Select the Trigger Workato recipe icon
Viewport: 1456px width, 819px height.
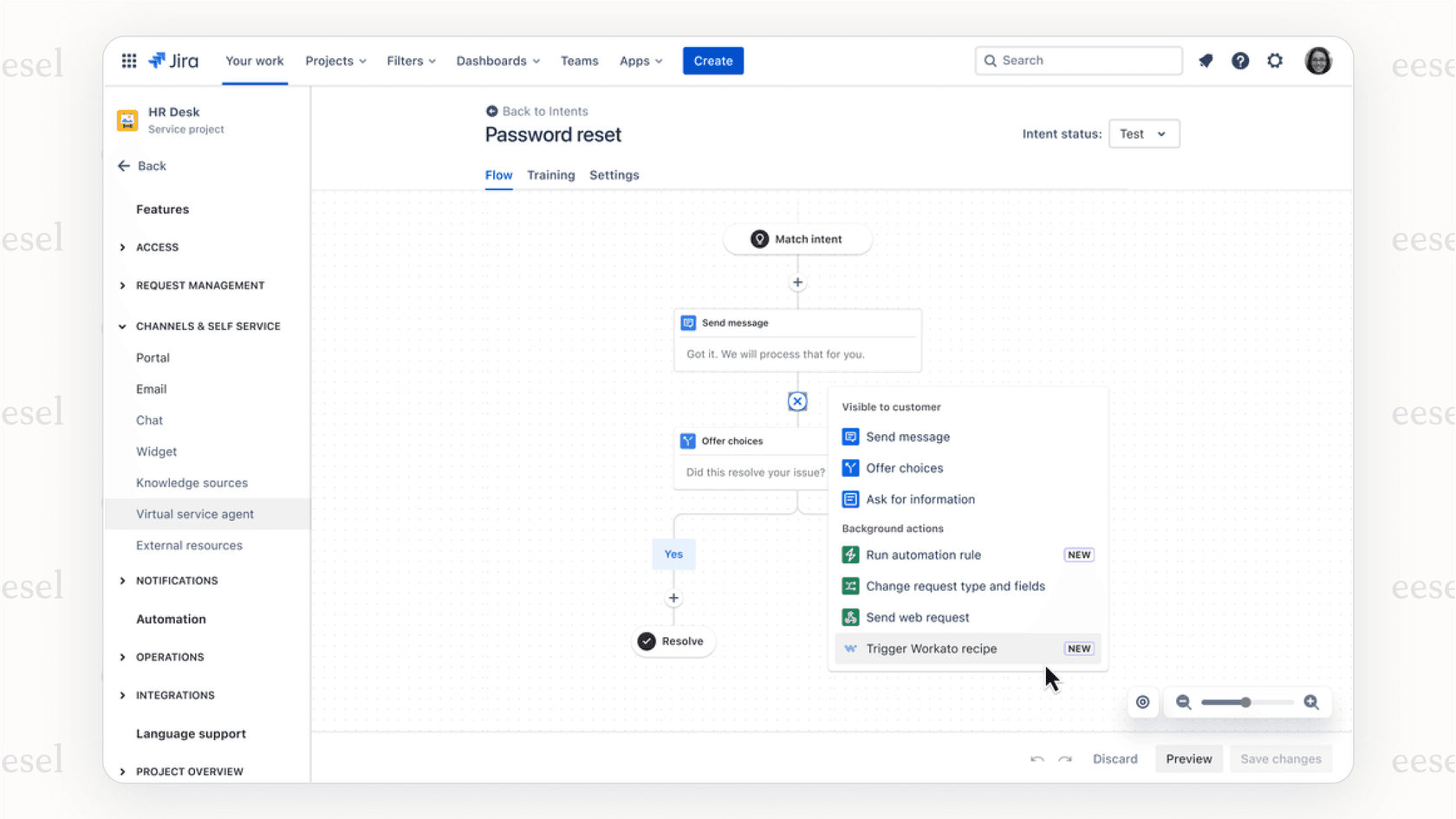pyautogui.click(x=850, y=648)
